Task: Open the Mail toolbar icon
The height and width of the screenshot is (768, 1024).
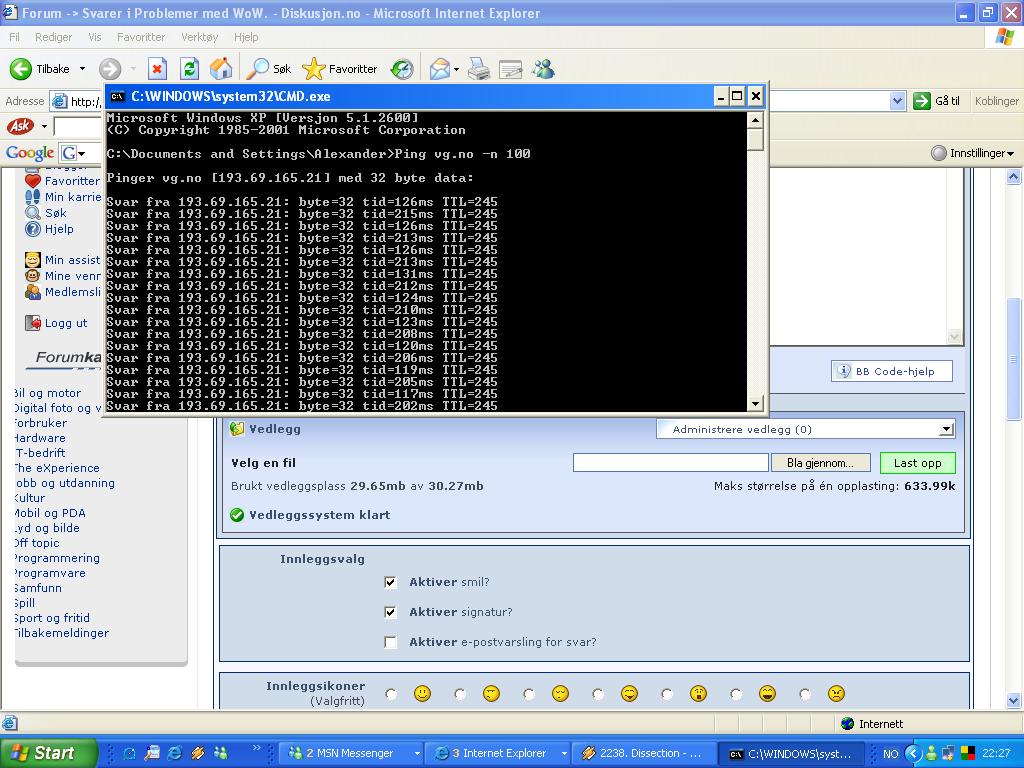Action: click(x=439, y=69)
